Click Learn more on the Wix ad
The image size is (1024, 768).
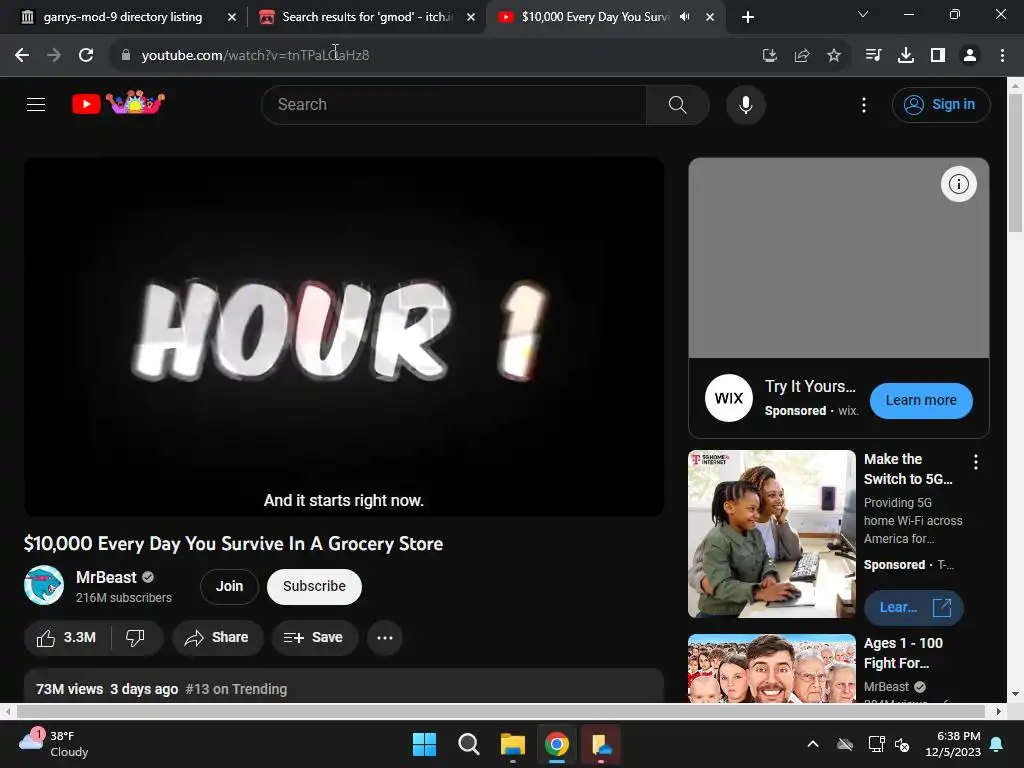[921, 400]
